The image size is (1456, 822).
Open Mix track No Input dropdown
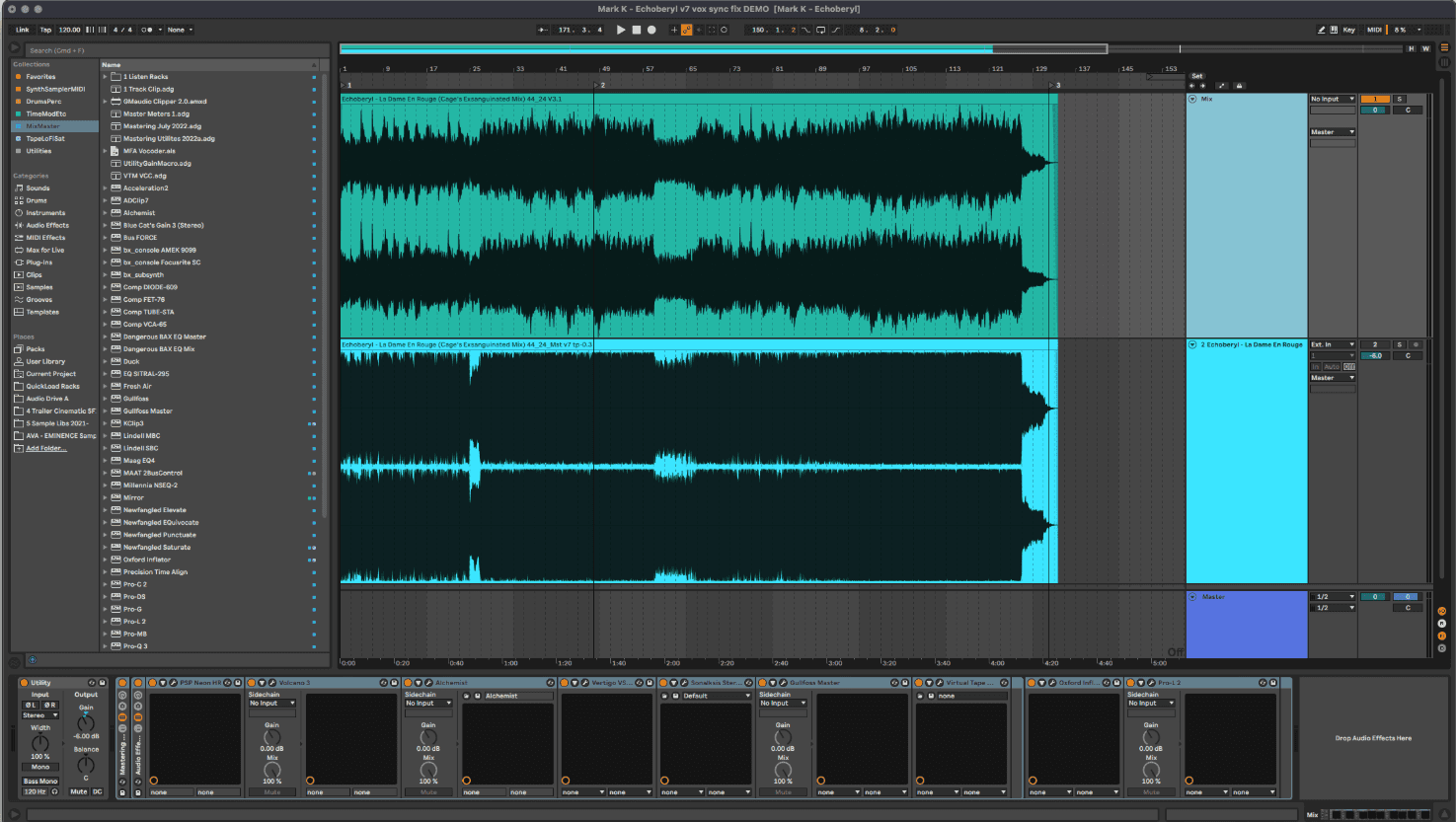coord(1333,99)
